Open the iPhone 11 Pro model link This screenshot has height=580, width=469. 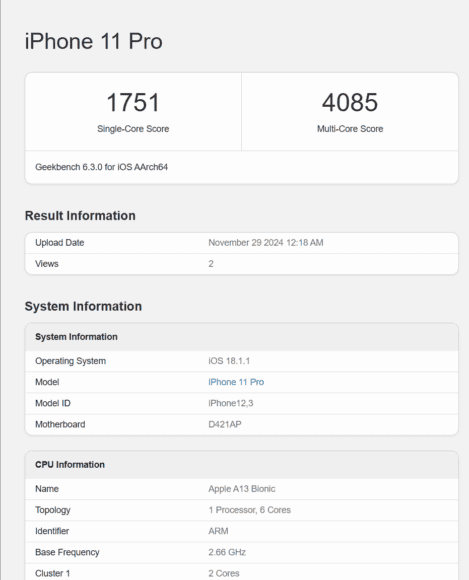click(x=236, y=382)
